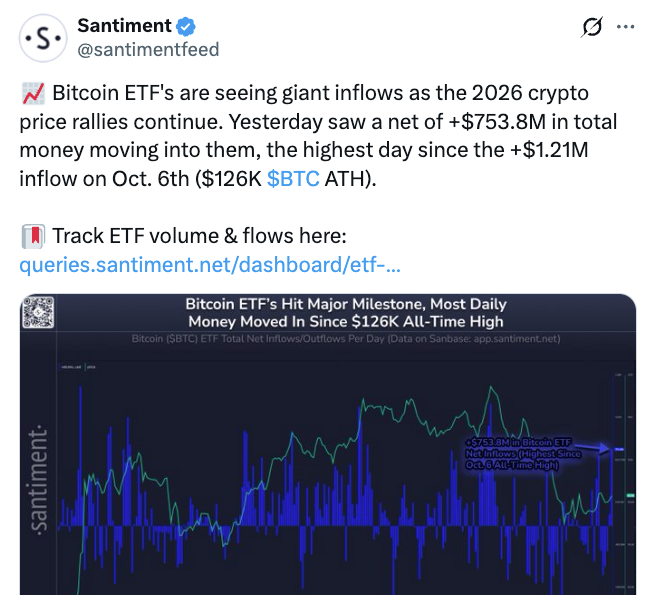The image size is (654, 595).
Task: Click the rising chart emoji in tweet
Action: 33,93
